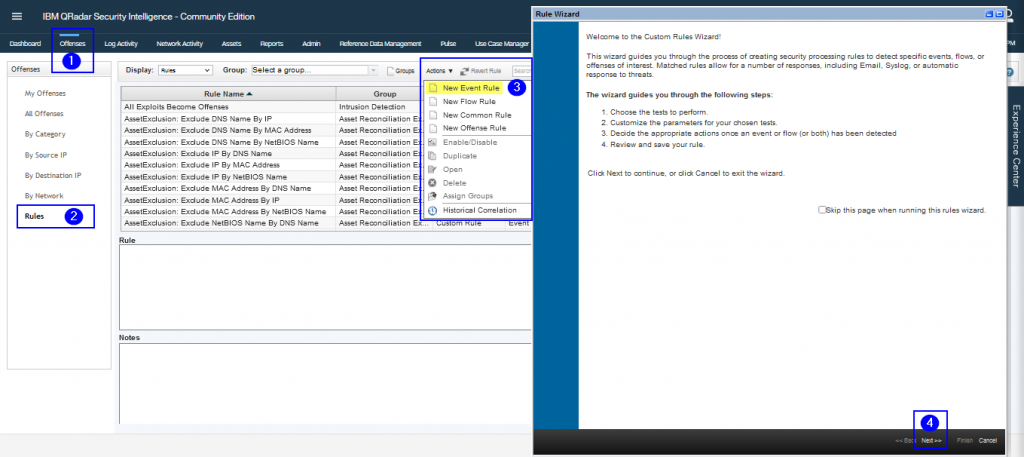Viewport: 1024px width, 457px height.
Task: Click the Revert Rule button
Action: pyautogui.click(x=481, y=71)
